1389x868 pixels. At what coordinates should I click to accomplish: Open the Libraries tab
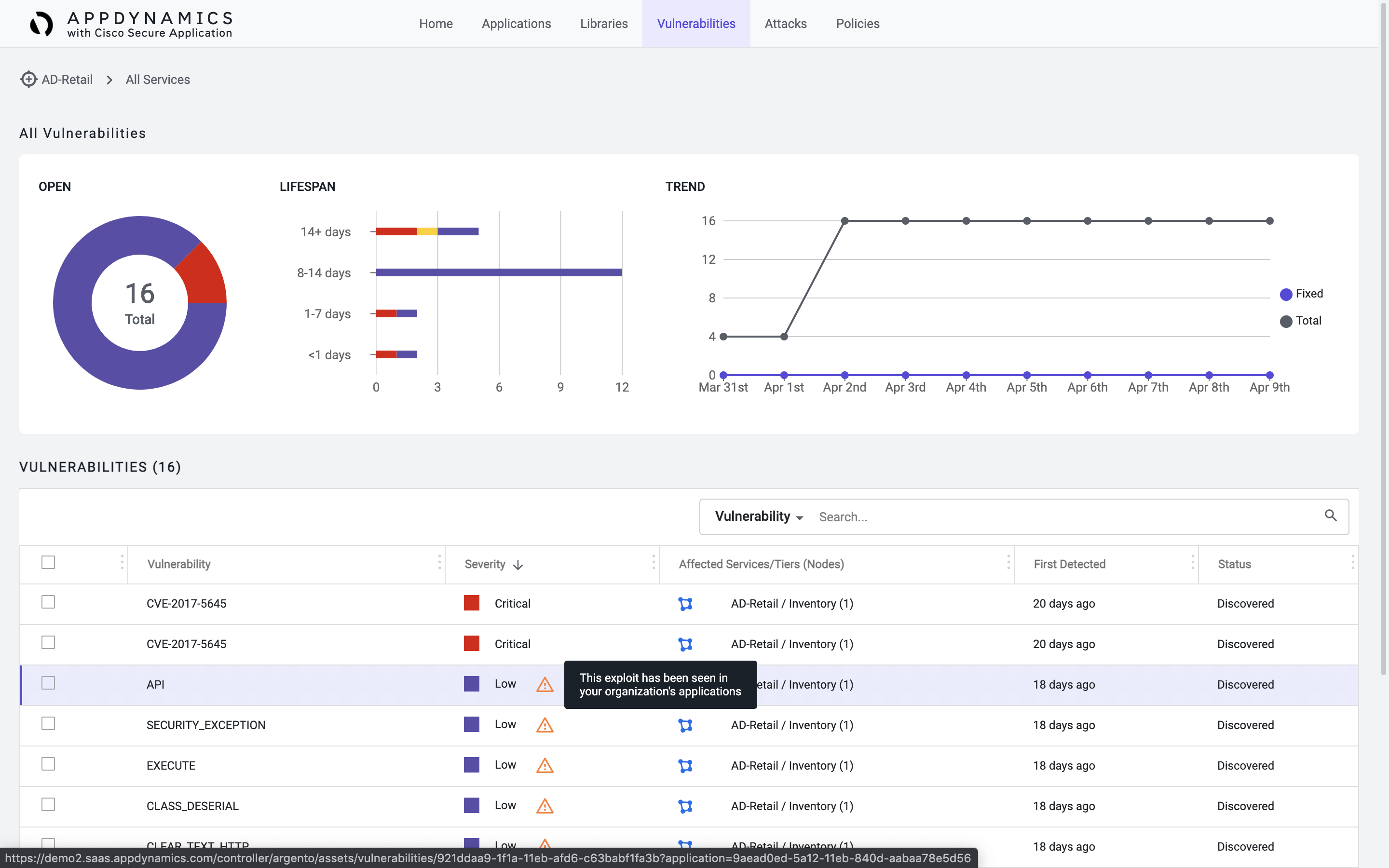(x=604, y=24)
